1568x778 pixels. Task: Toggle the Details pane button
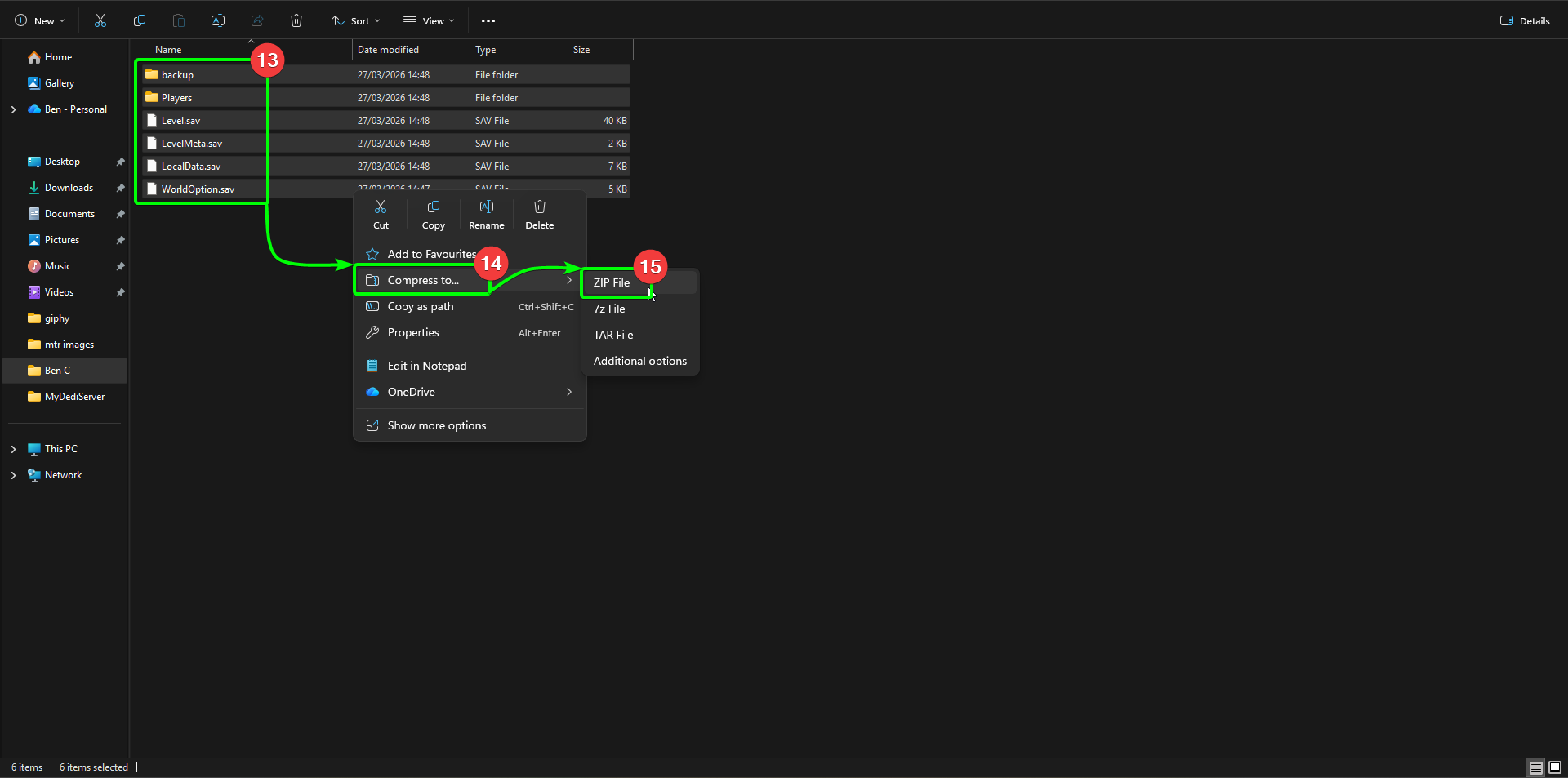1525,20
